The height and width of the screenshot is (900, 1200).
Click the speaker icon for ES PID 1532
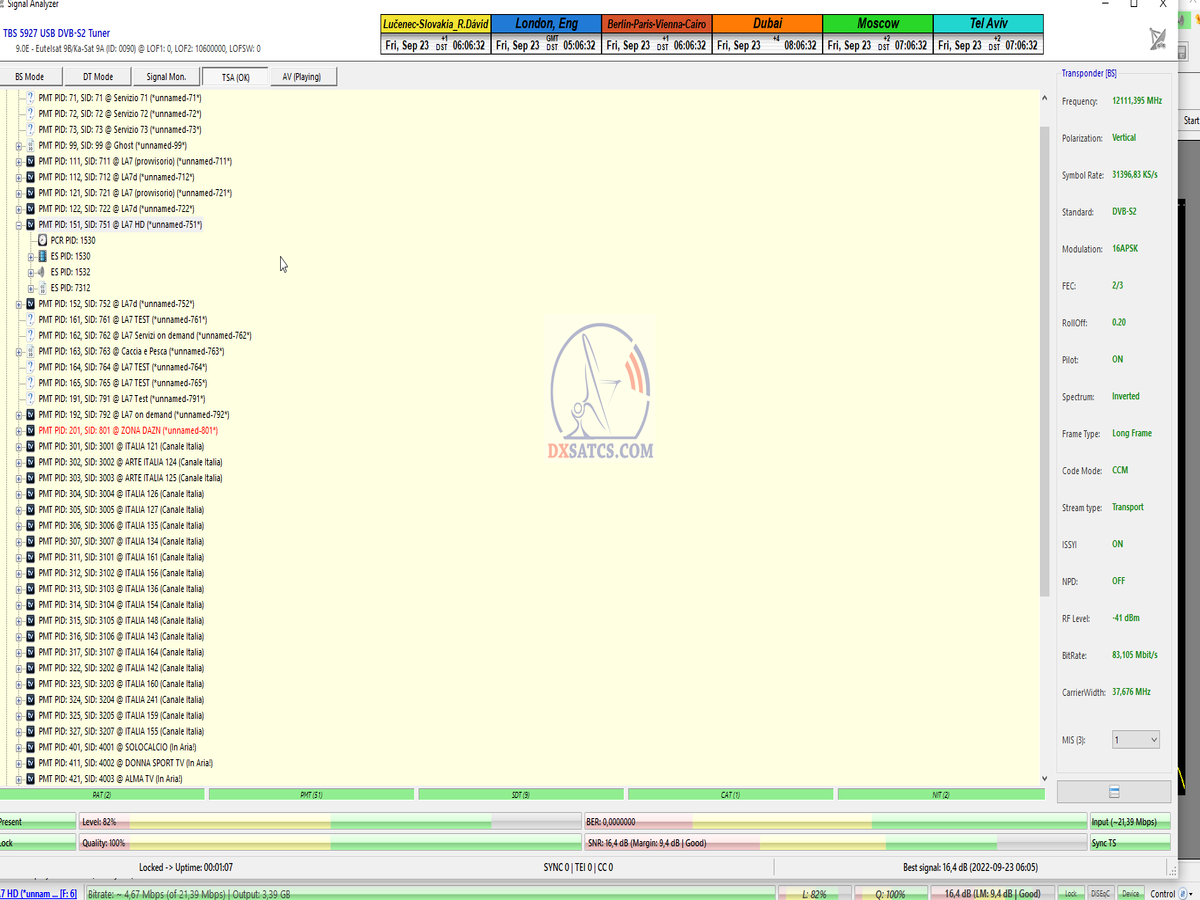[x=42, y=272]
